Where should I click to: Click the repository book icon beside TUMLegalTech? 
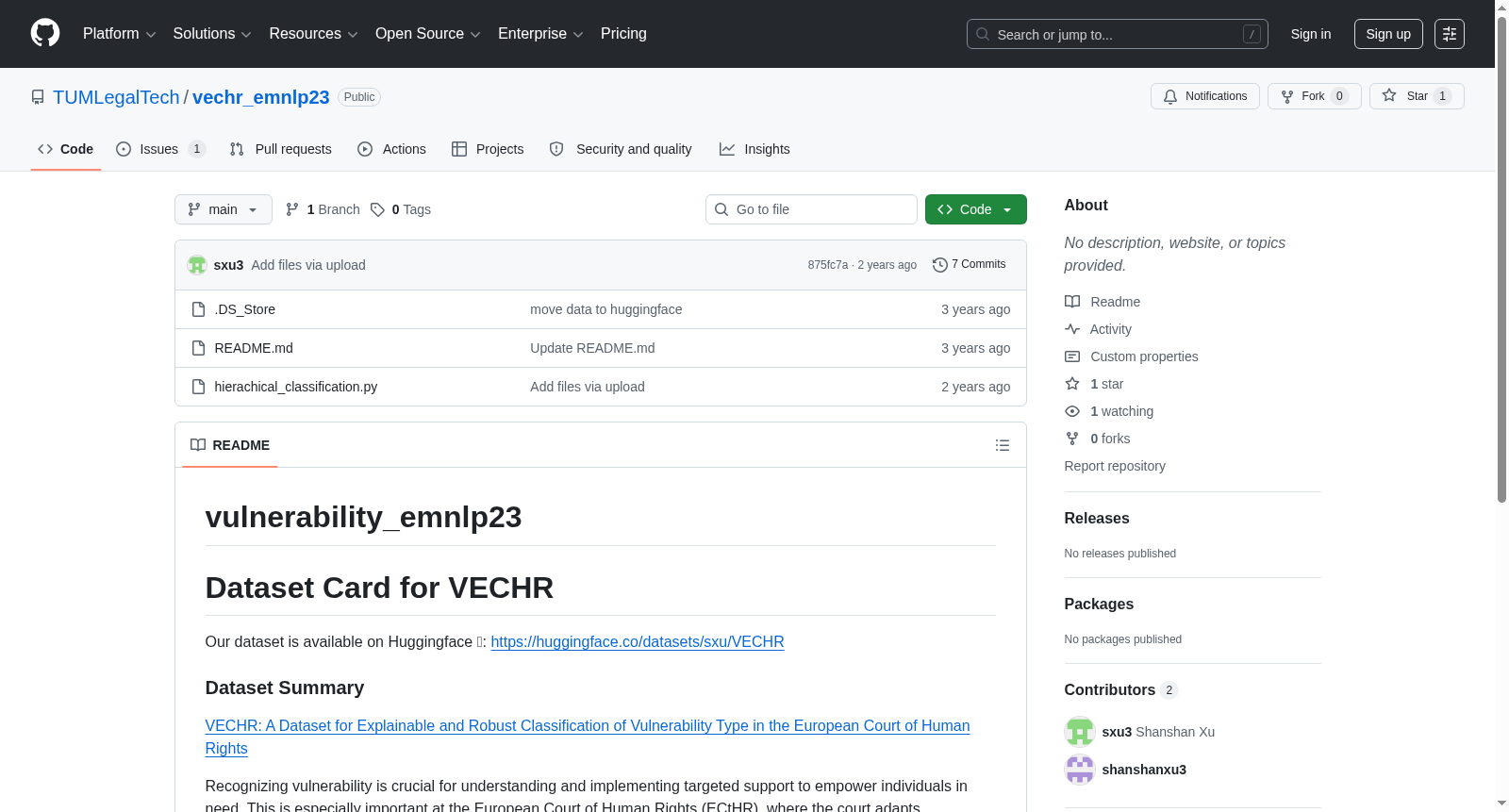[x=38, y=97]
